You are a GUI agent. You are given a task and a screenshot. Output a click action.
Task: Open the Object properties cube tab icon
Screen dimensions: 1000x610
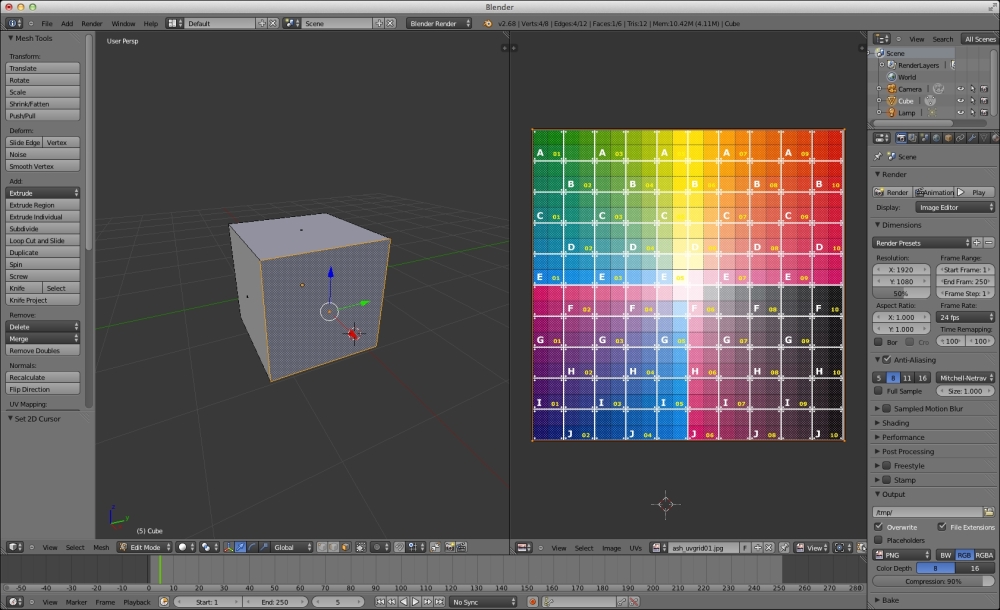click(x=948, y=138)
